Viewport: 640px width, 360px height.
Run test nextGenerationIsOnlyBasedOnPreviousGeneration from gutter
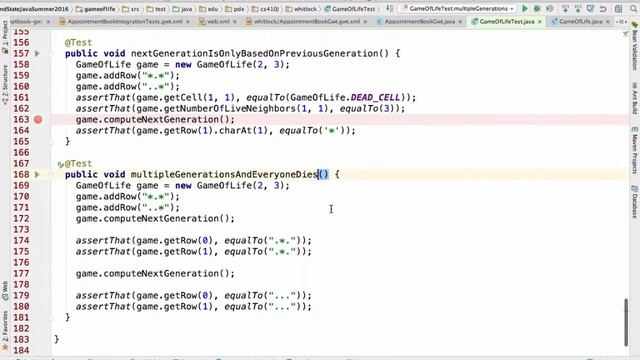click(37, 53)
